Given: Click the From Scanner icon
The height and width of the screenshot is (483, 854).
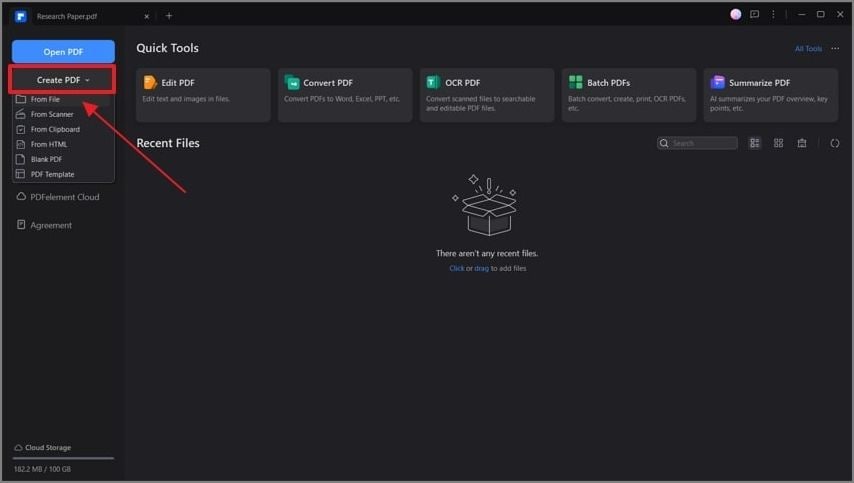Looking at the screenshot, I should pos(21,114).
